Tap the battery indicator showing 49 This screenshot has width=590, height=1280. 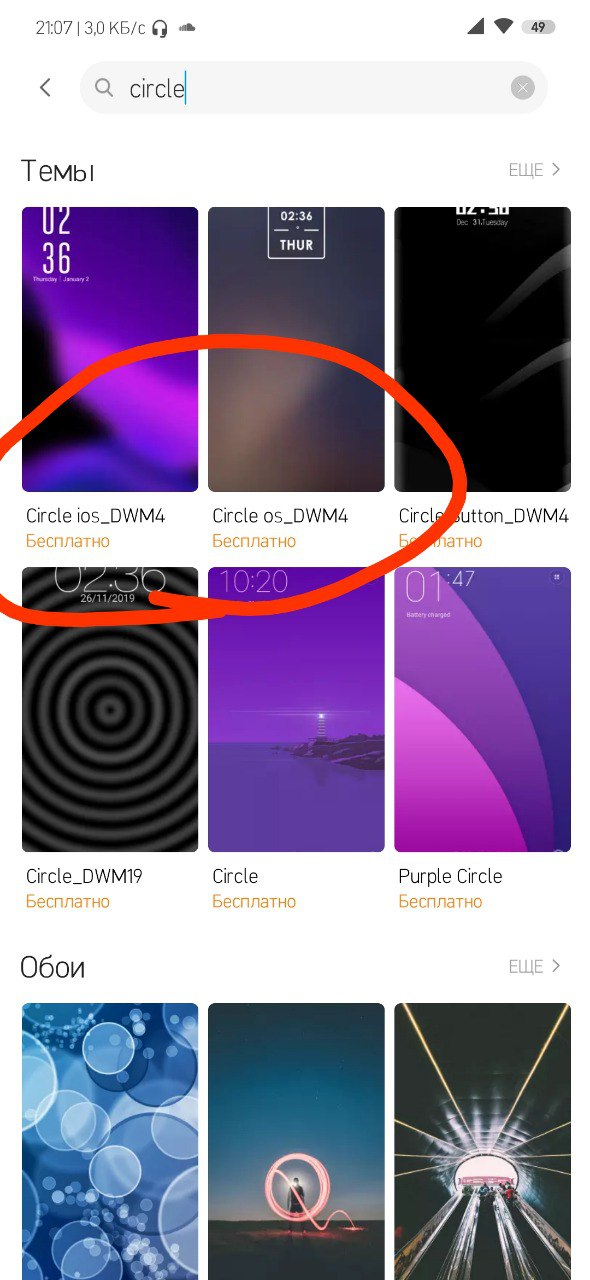[538, 28]
